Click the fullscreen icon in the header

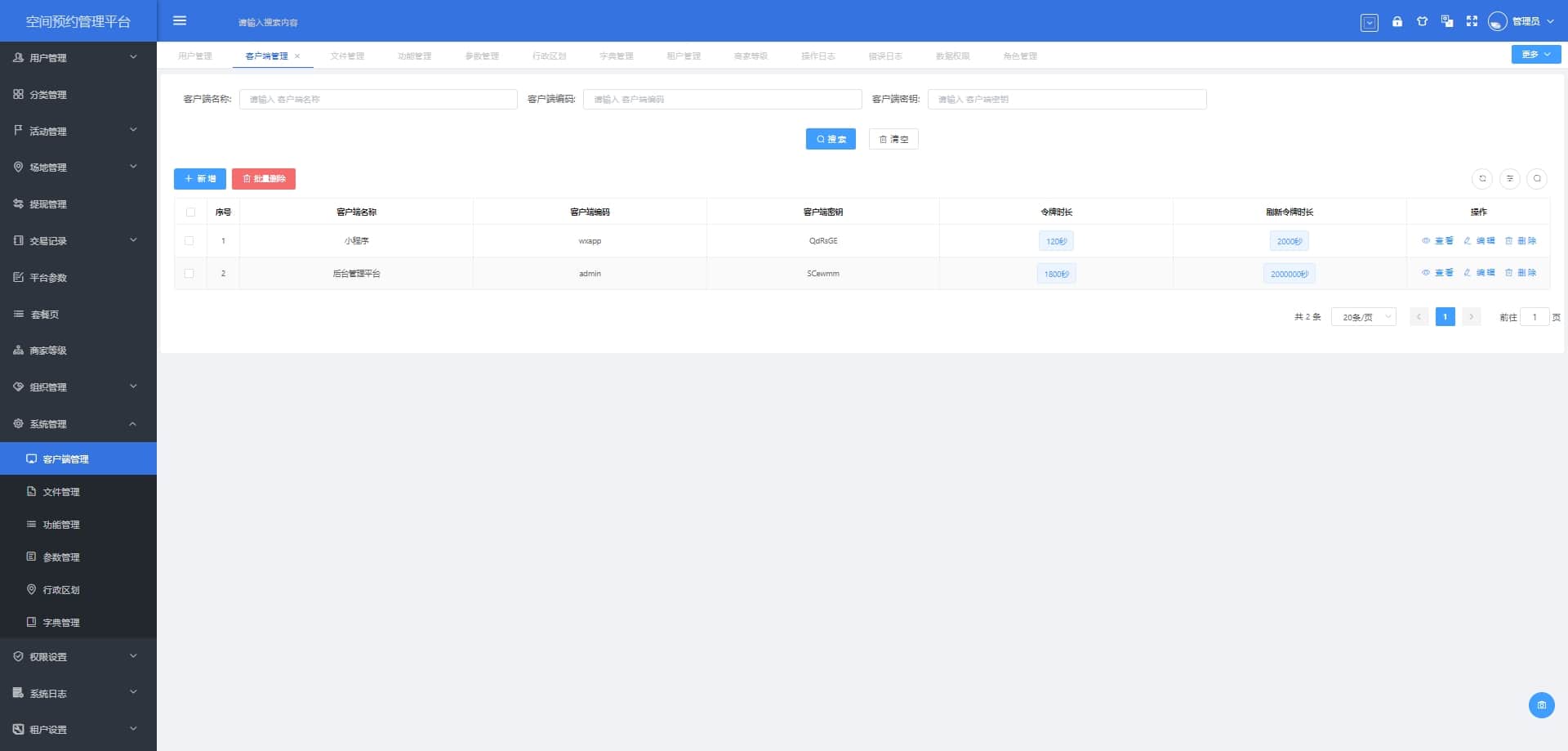[x=1472, y=21]
